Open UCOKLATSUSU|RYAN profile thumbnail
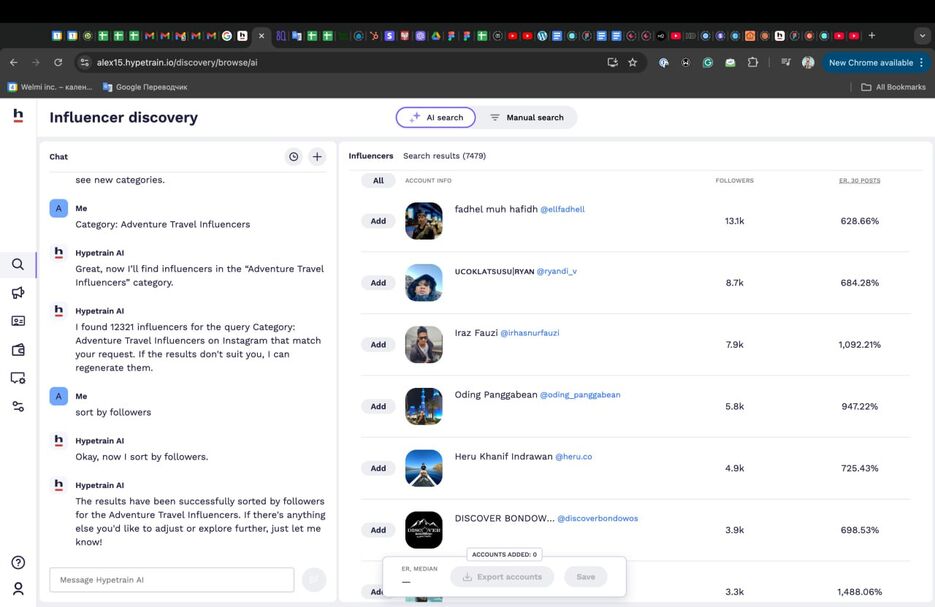 pos(424,283)
